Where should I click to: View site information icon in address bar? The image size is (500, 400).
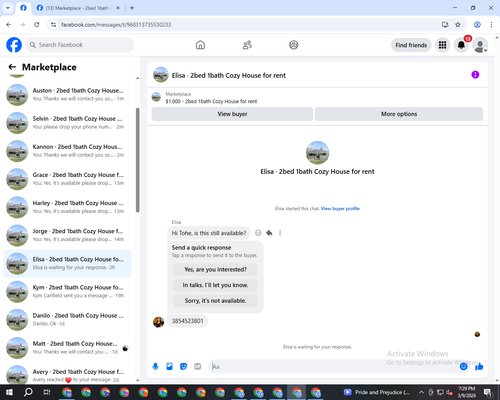click(53, 25)
